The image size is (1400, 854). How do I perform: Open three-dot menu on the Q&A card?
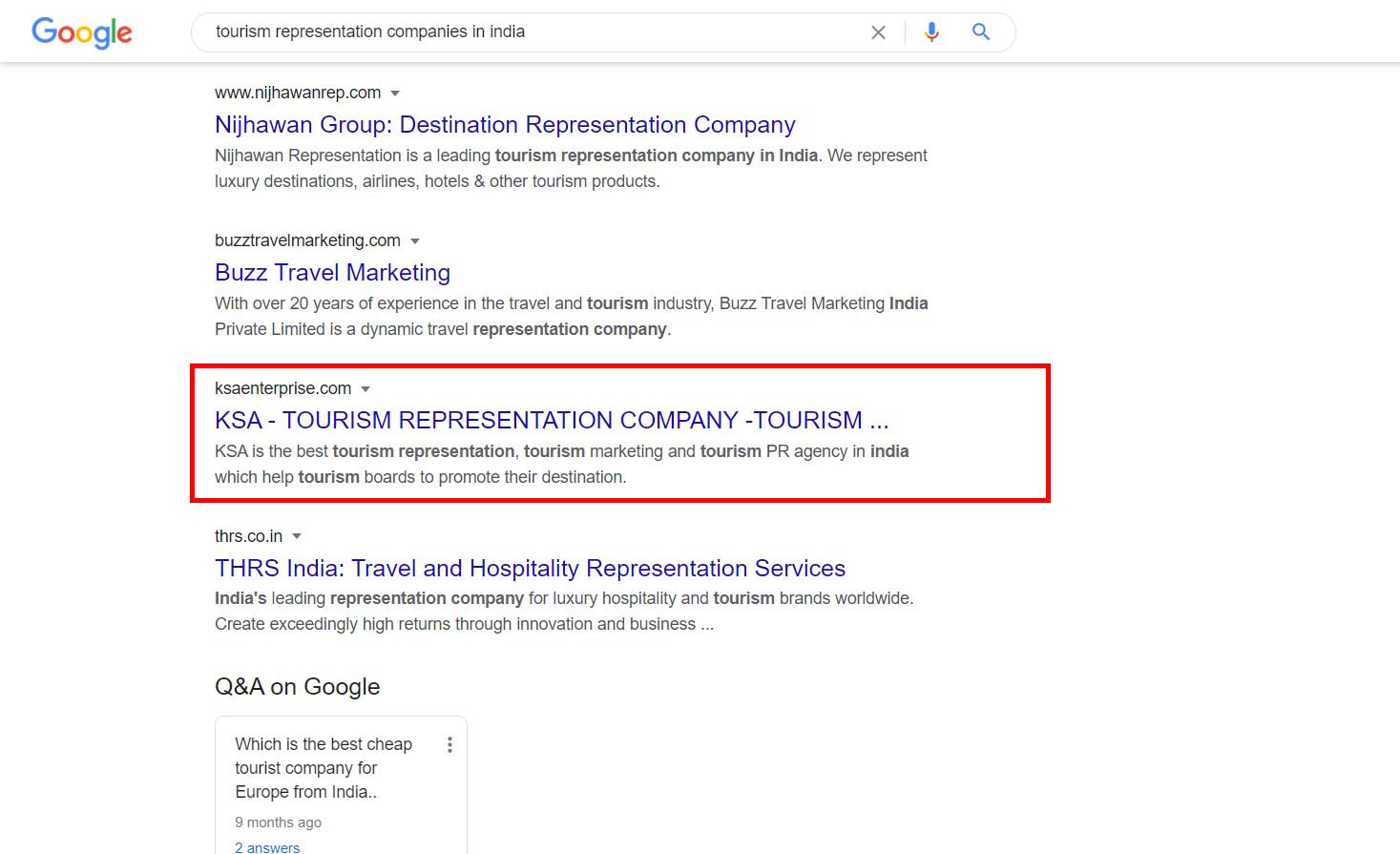click(x=449, y=745)
